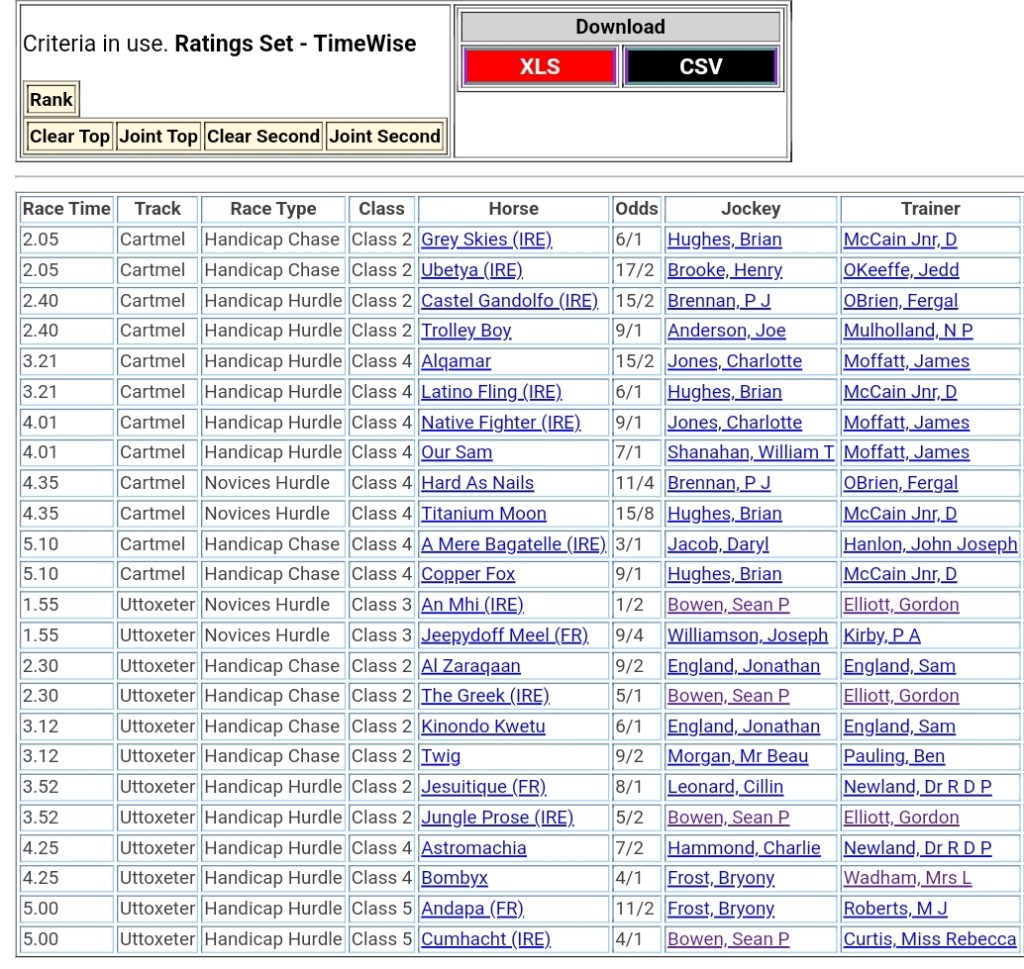Click horse Titanium Moon link
1024x969 pixels.
point(483,514)
